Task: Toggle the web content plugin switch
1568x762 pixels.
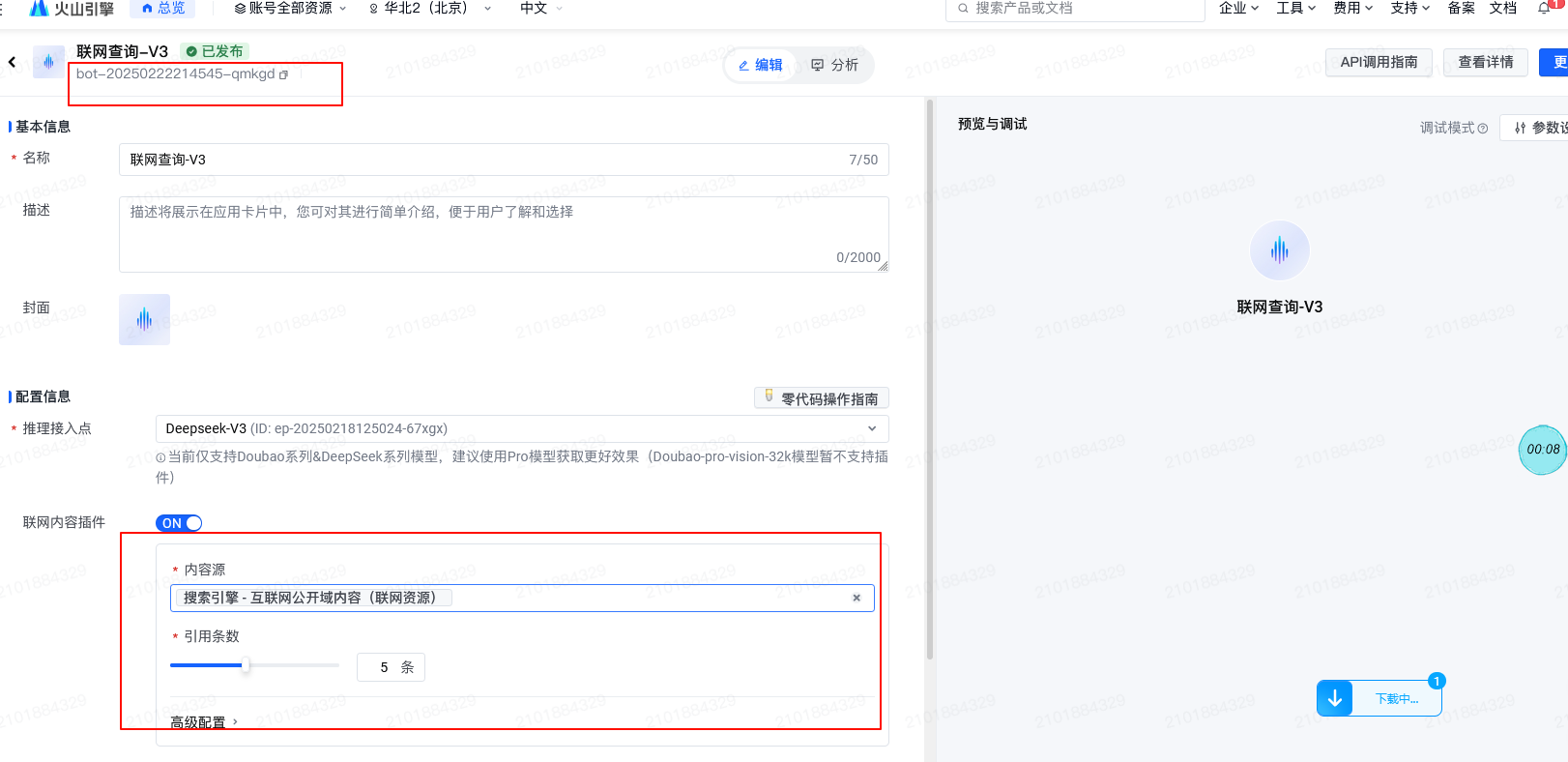Action: pyautogui.click(x=179, y=523)
